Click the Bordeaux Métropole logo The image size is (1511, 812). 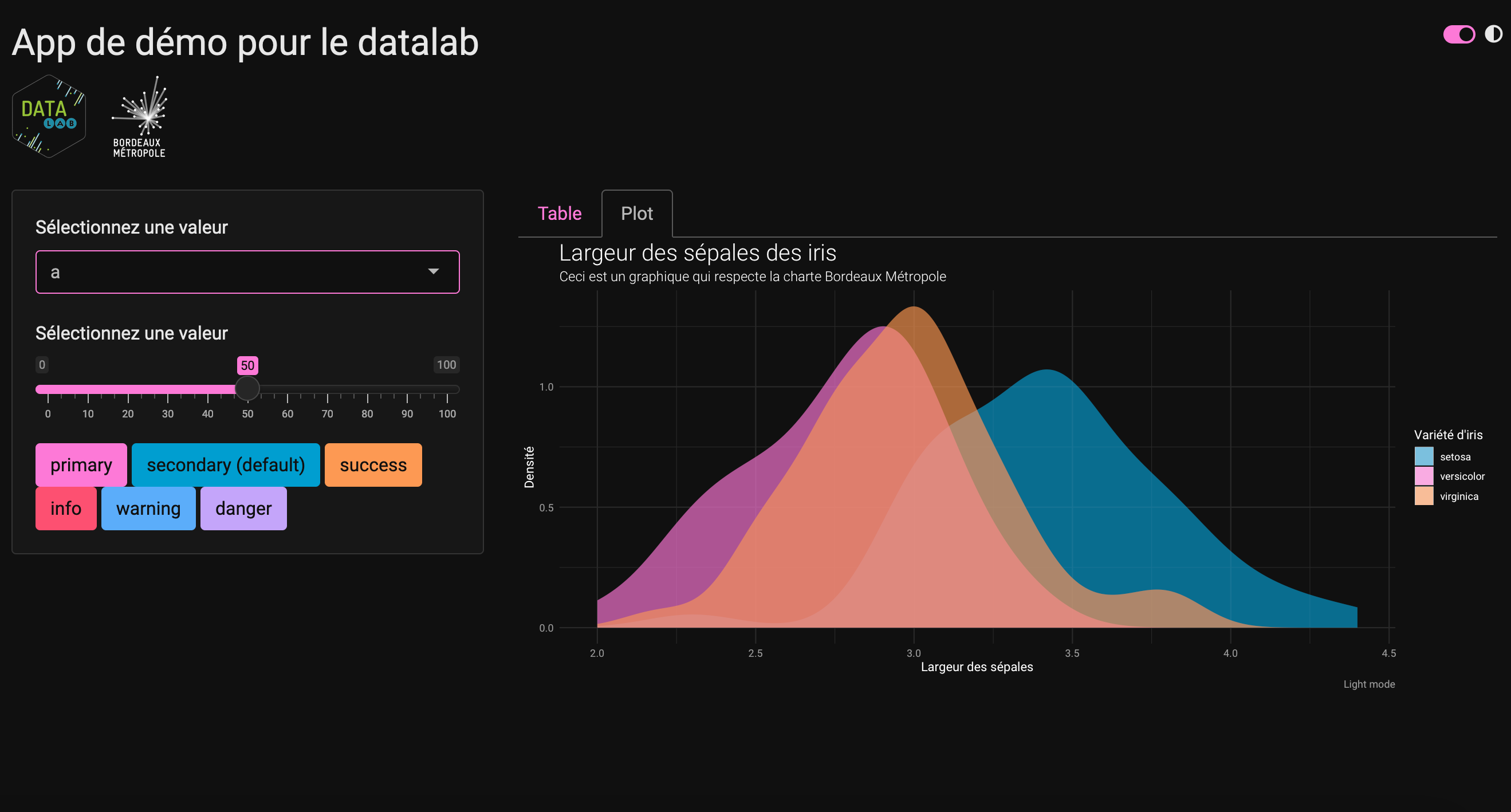pos(140,117)
